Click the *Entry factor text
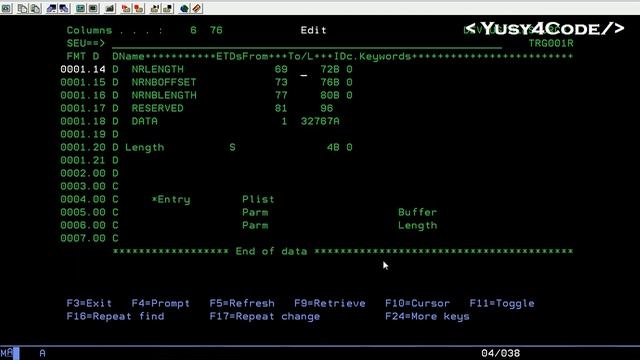Screen dimensions: 640x360 pyautogui.click(x=171, y=200)
